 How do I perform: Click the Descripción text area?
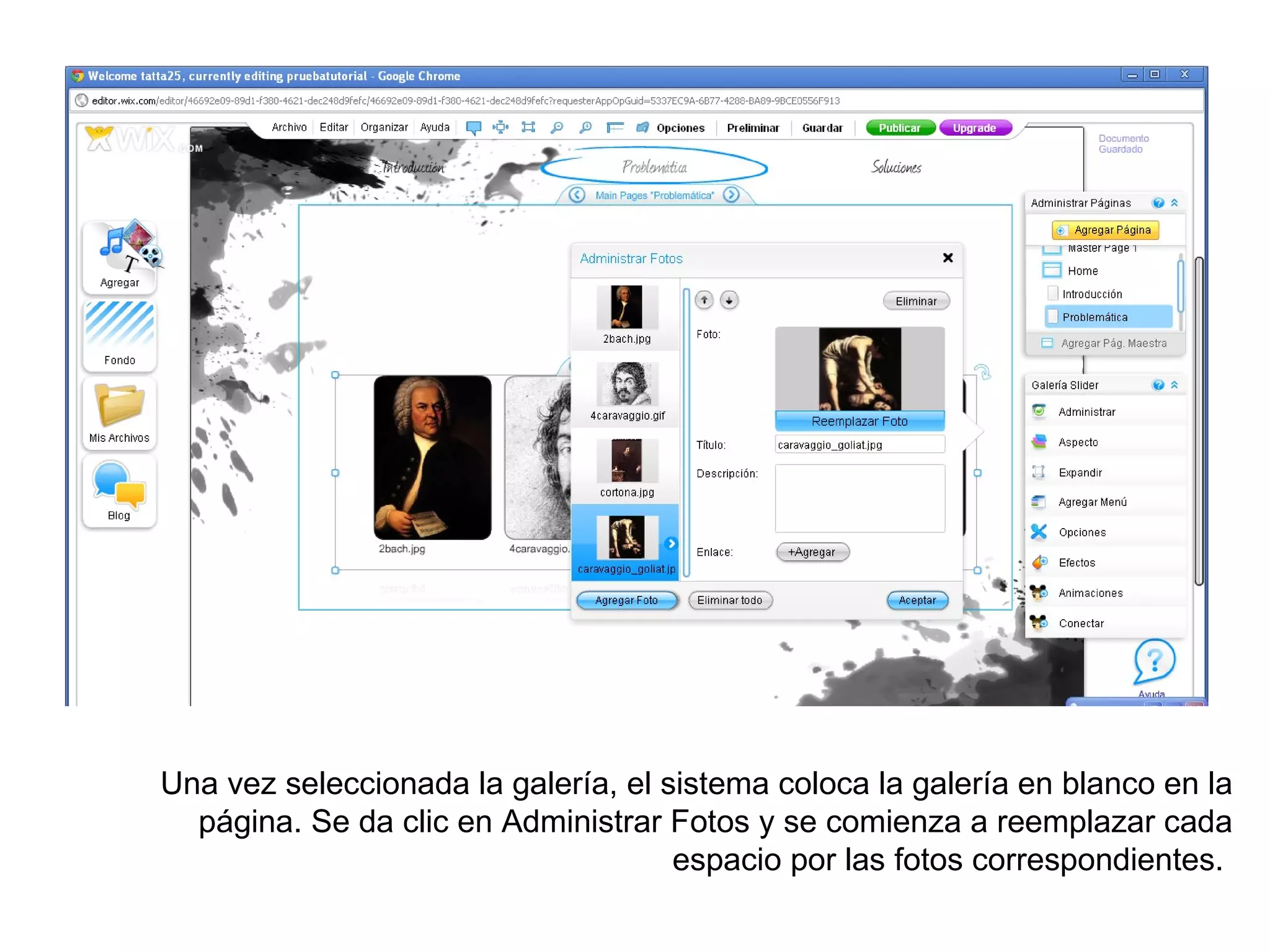pyautogui.click(x=859, y=498)
